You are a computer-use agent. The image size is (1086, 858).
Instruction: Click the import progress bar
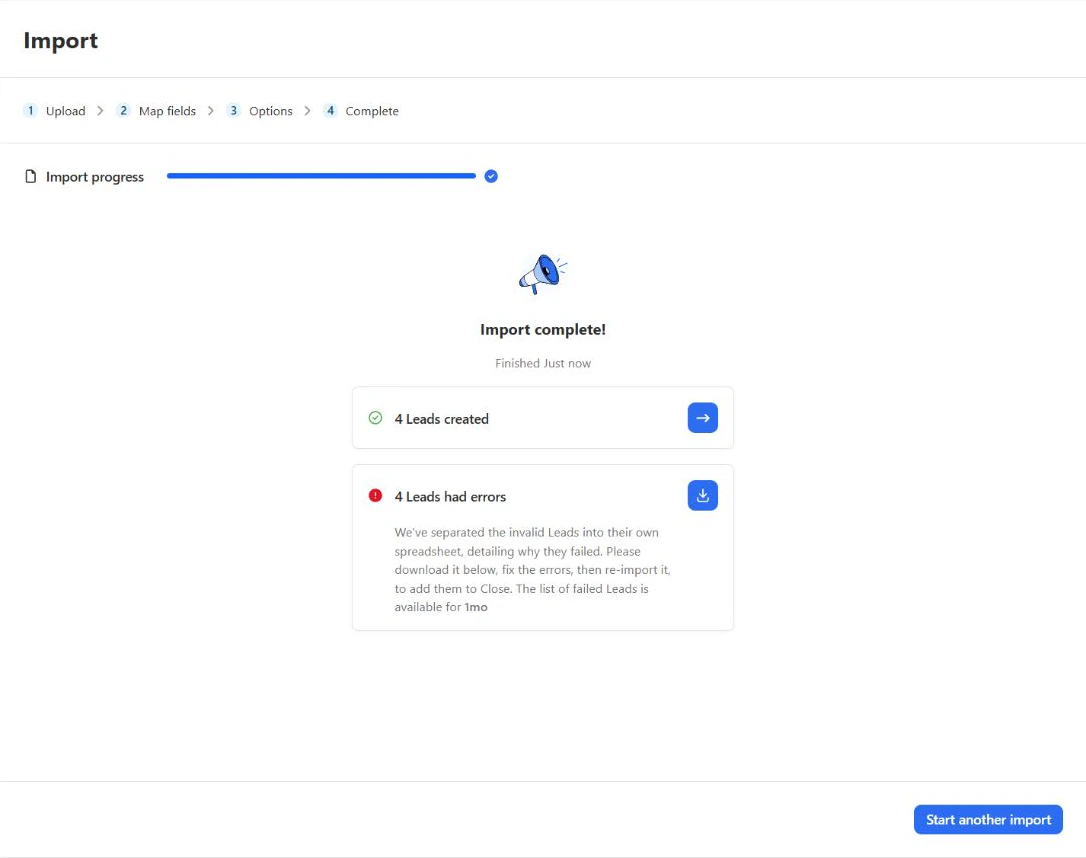pos(321,176)
